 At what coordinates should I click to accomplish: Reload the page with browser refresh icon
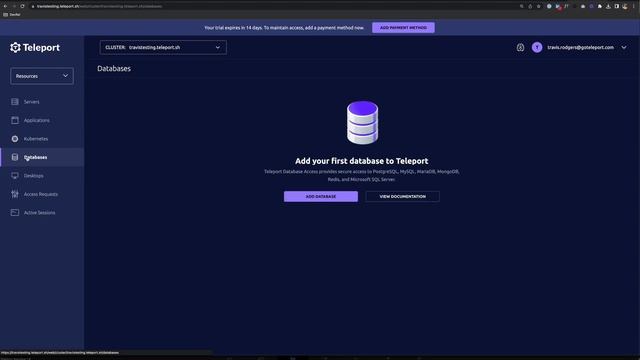pos(22,6)
